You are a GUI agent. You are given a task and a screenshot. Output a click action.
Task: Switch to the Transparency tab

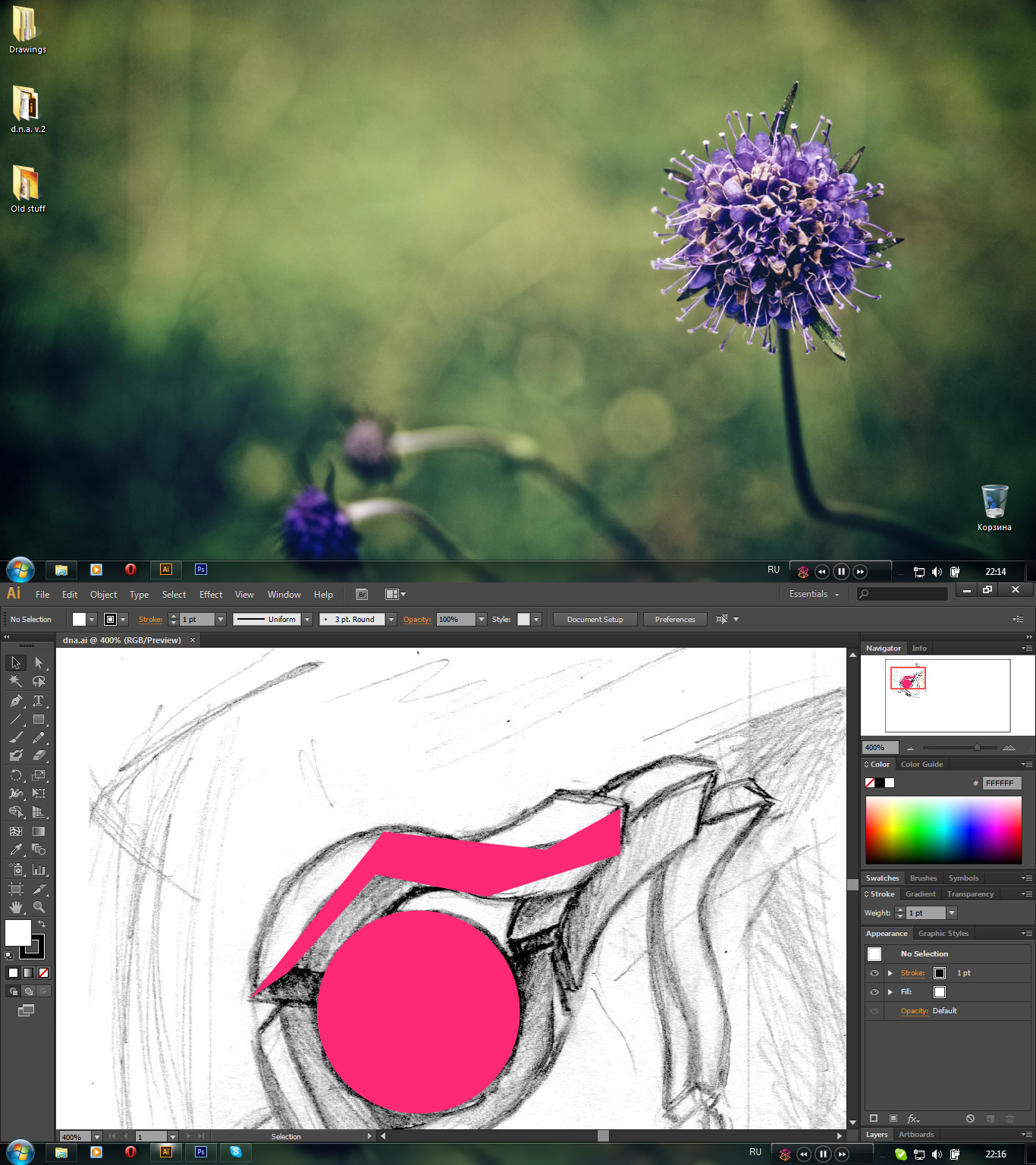click(x=970, y=894)
